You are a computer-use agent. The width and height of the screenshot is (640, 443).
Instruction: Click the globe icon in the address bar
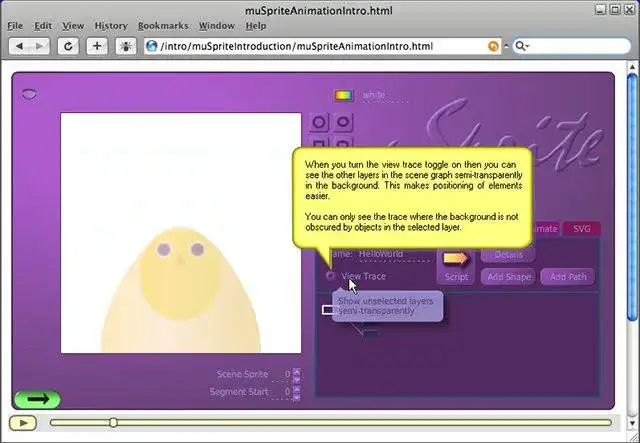(x=152, y=46)
